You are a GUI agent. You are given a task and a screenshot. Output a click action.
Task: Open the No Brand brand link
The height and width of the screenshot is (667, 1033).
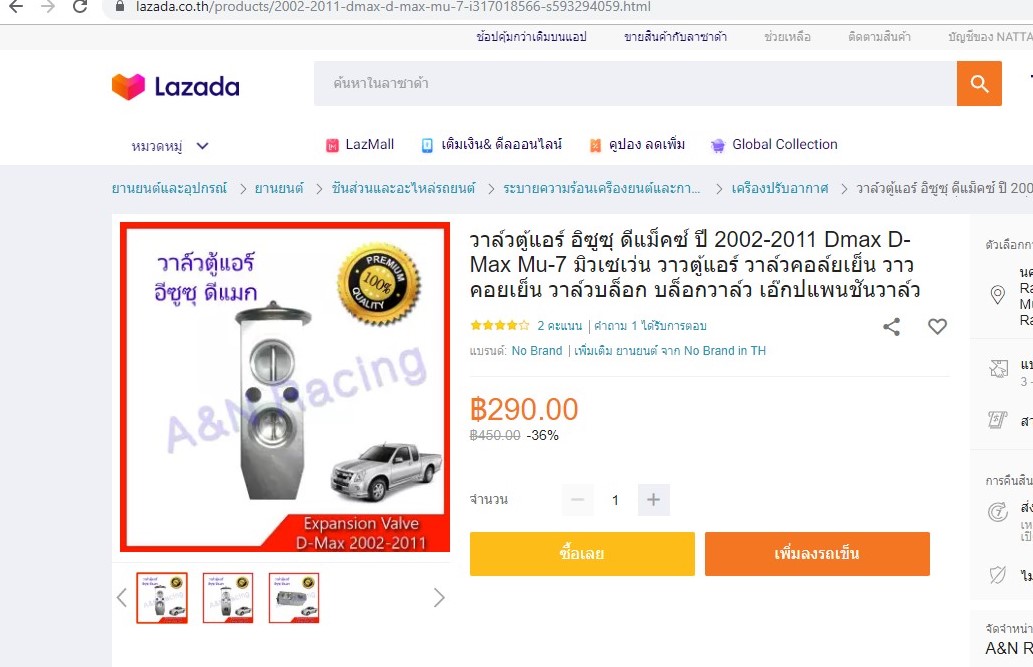tap(537, 351)
